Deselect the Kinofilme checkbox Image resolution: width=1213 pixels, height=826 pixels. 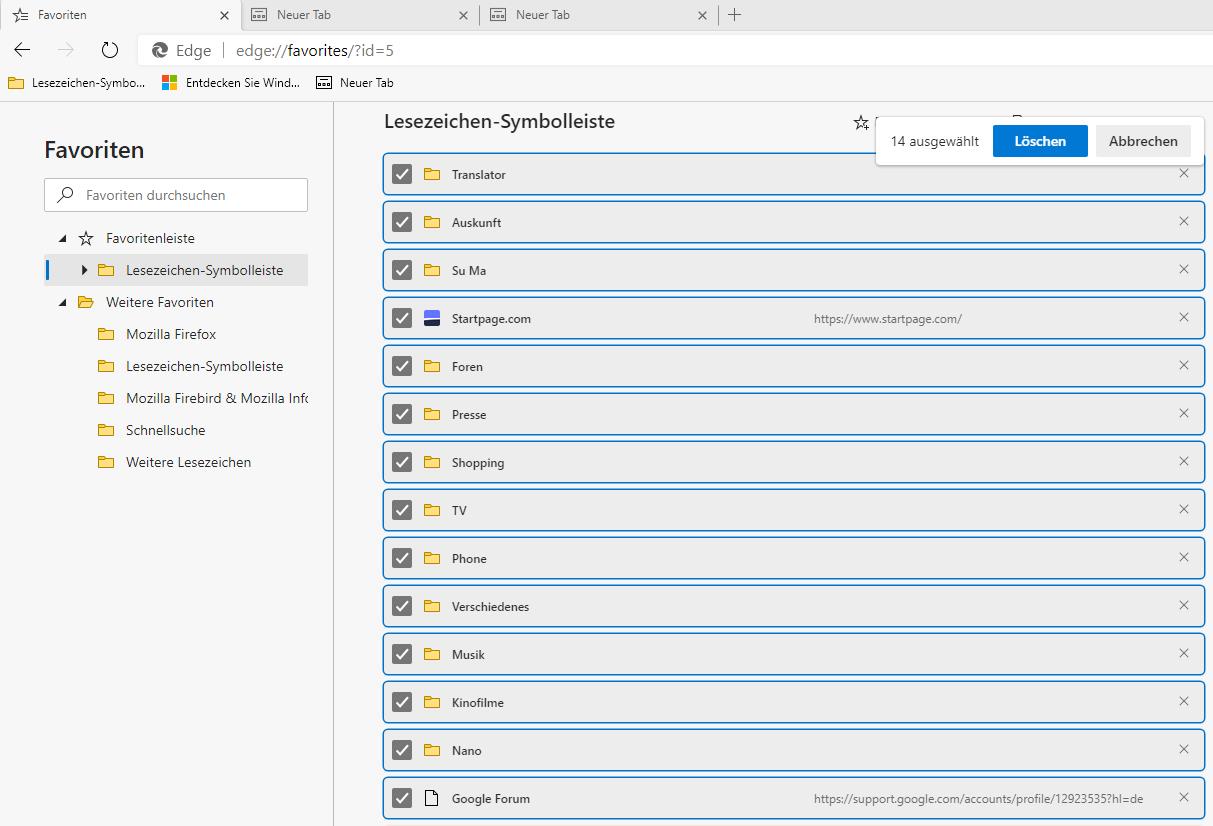tap(402, 702)
